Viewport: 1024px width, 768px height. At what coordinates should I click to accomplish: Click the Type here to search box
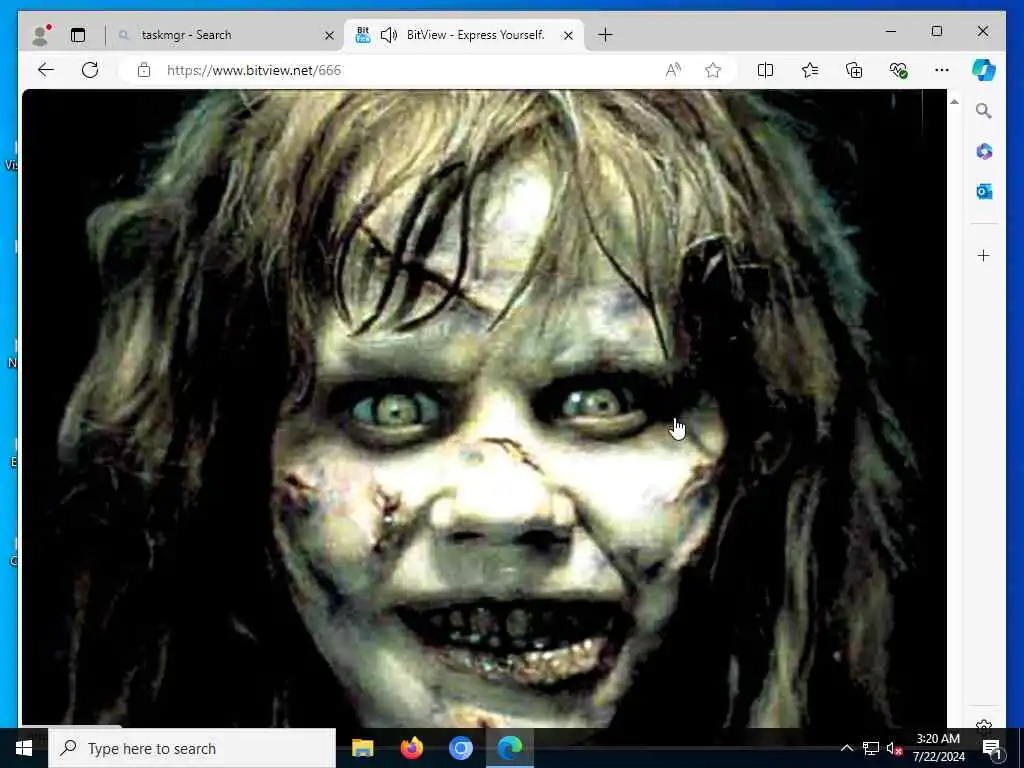point(192,748)
